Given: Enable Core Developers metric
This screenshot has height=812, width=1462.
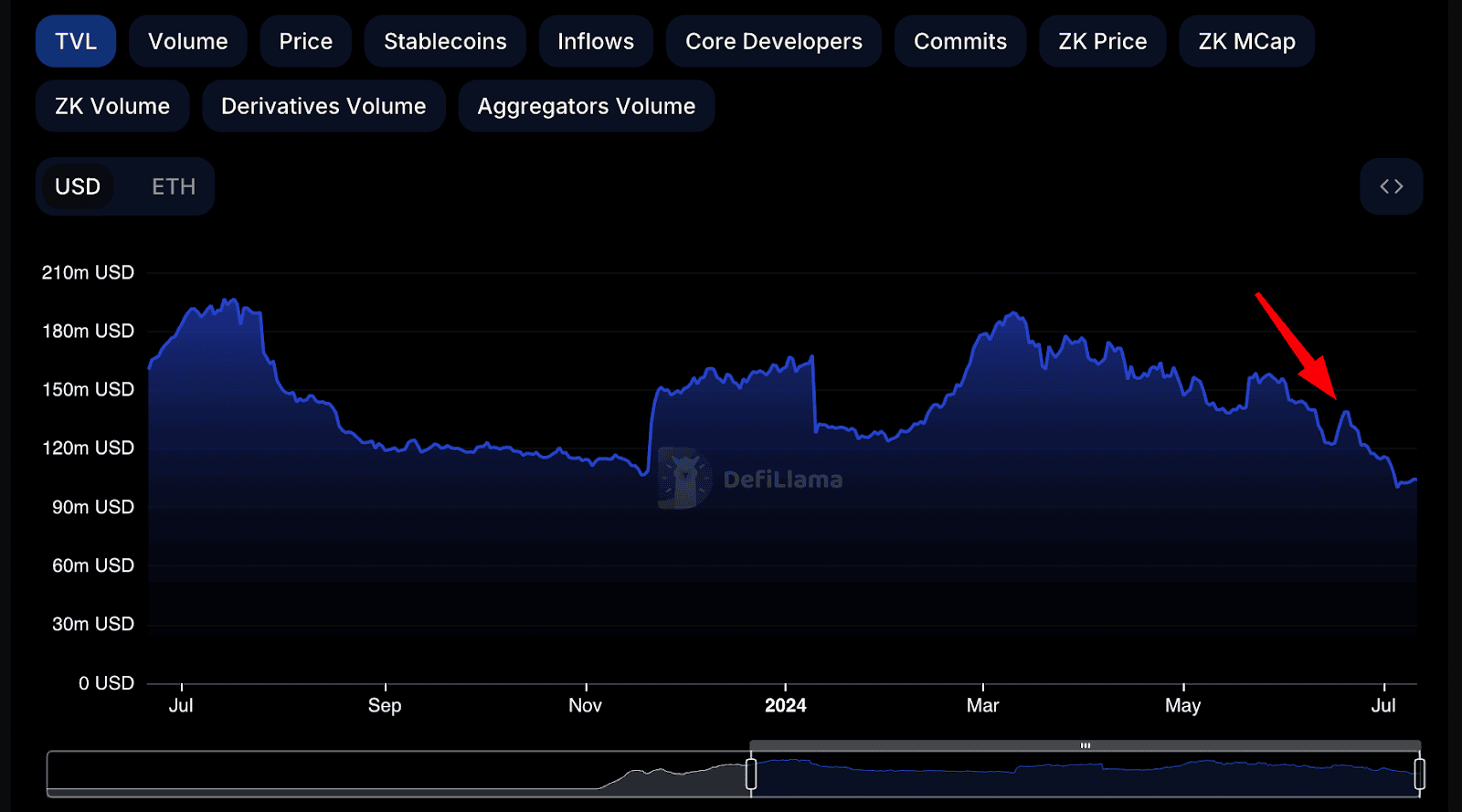Looking at the screenshot, I should pyautogui.click(x=773, y=41).
